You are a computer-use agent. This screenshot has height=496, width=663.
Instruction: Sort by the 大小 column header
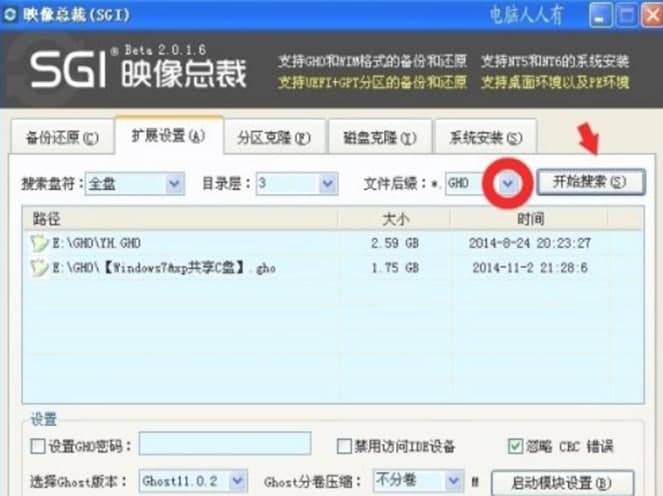[394, 219]
